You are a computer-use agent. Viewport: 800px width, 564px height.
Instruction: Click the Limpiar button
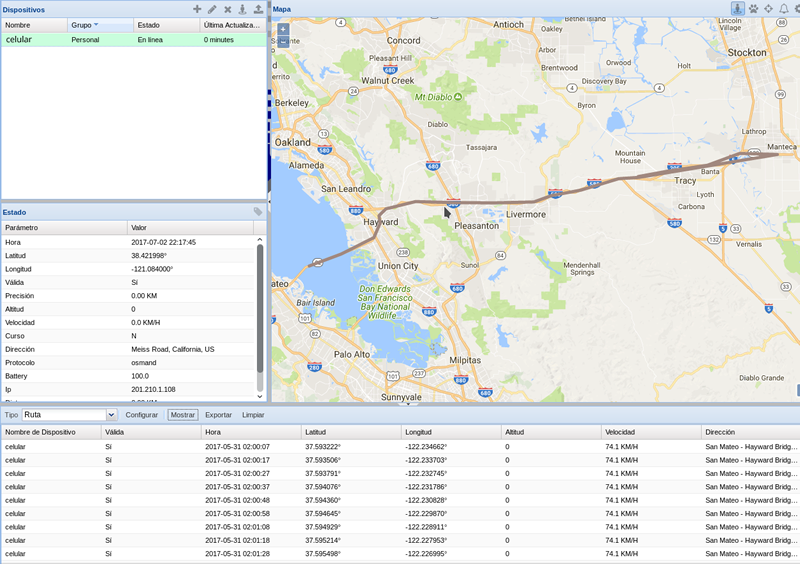click(253, 415)
